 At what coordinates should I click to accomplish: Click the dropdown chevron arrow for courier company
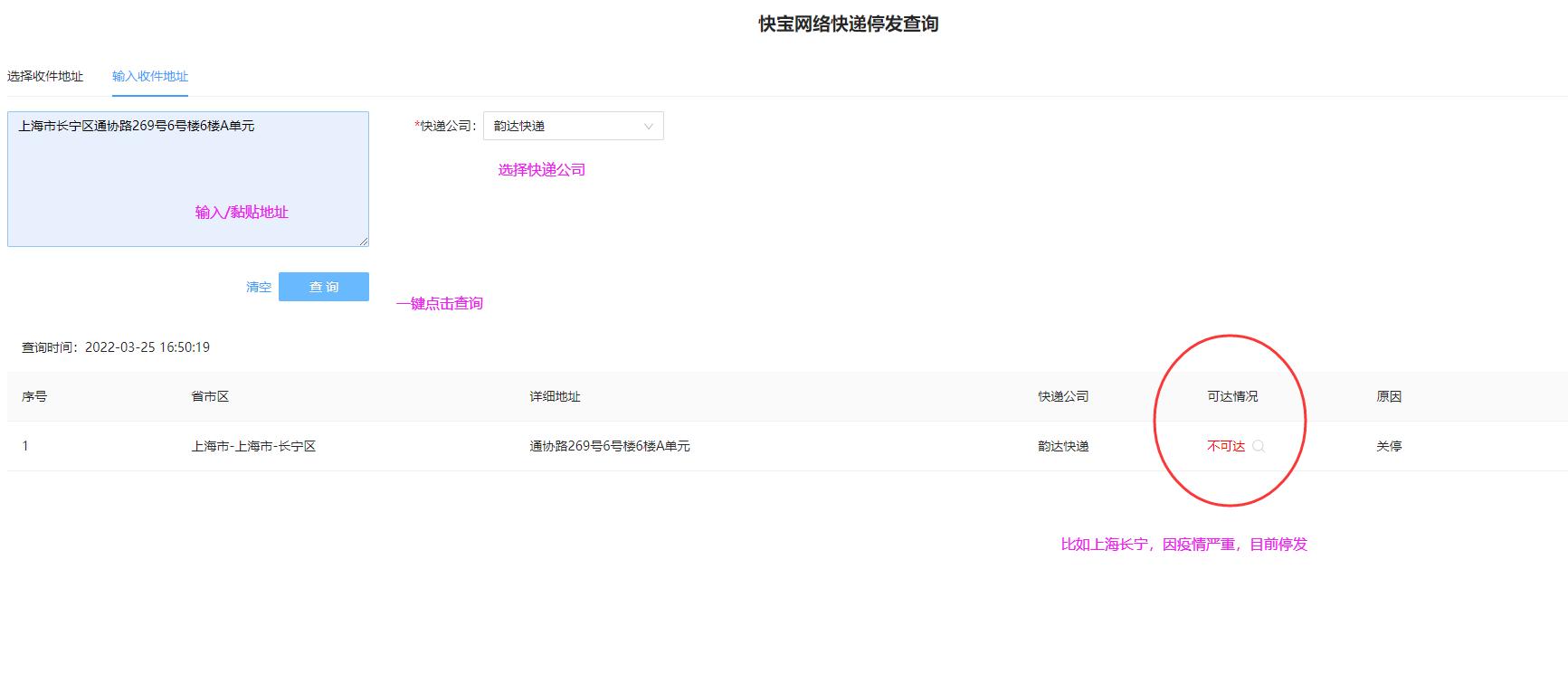pos(649,127)
